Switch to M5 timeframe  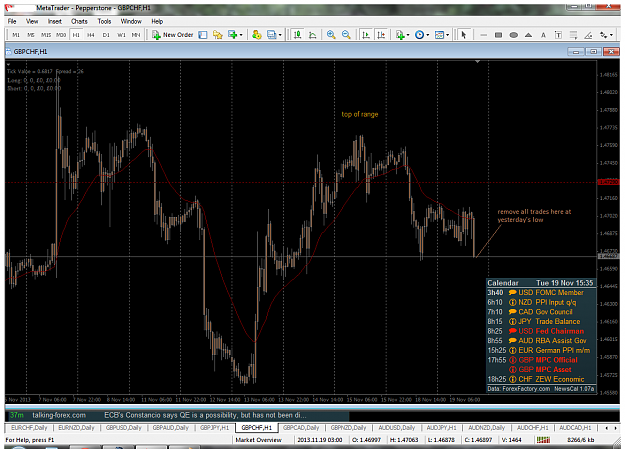31,35
